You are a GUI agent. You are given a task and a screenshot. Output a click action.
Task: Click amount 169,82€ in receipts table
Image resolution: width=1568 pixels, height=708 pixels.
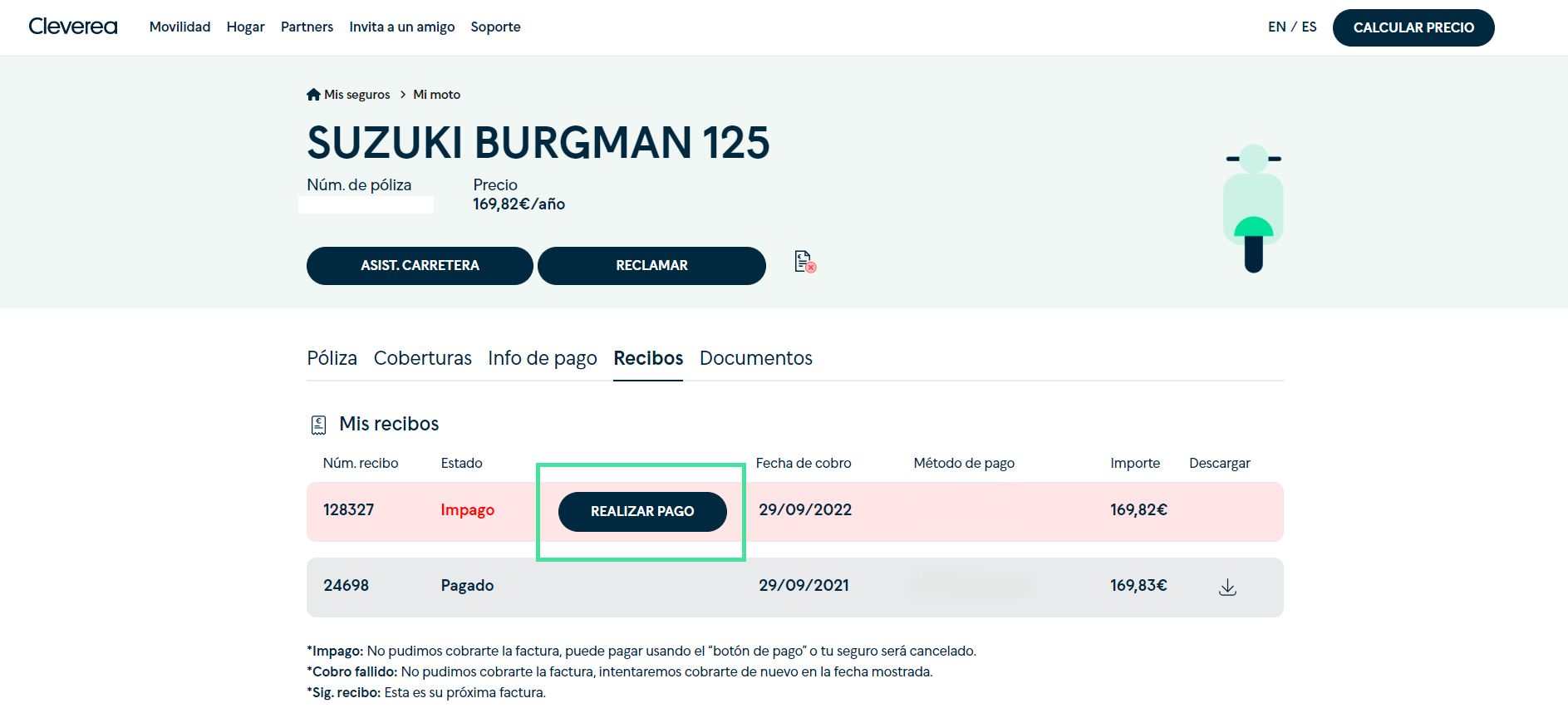[x=1138, y=510]
